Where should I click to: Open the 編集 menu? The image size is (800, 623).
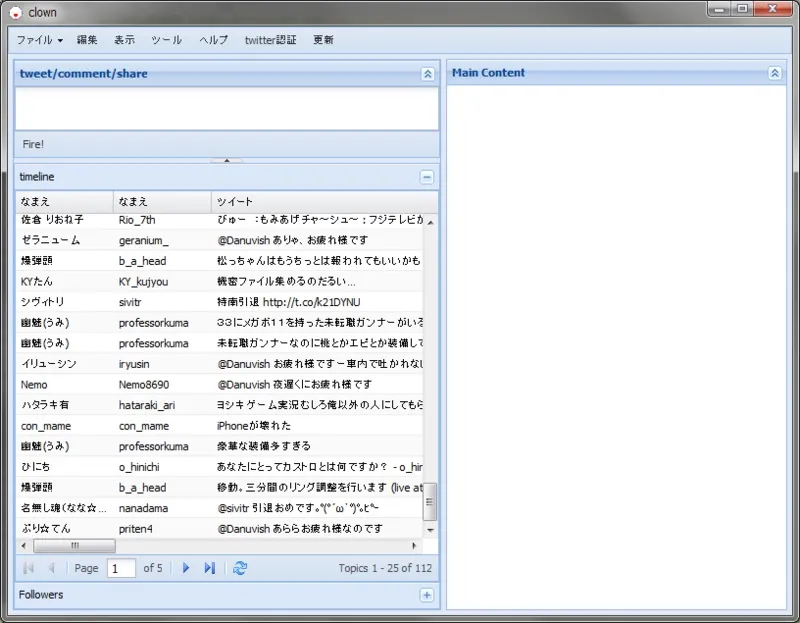87,40
